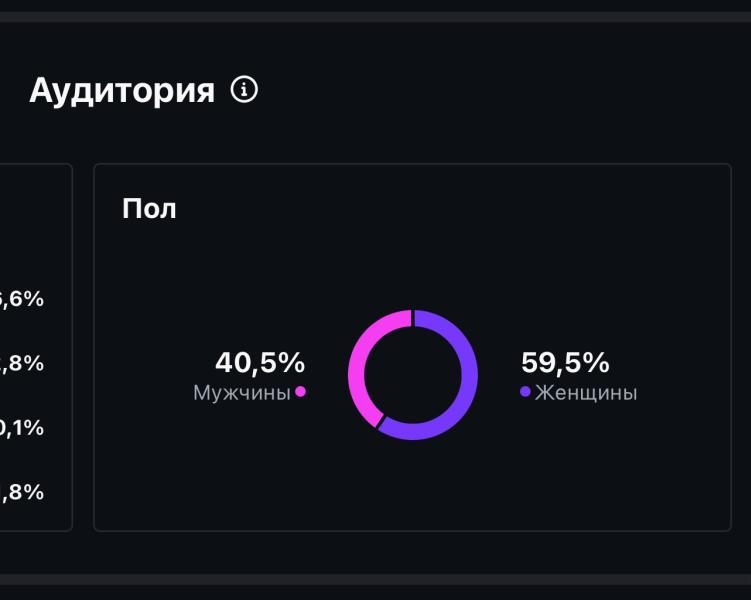This screenshot has width=751, height=600.
Task: Click the top divider bar above Аудитория
Action: pyautogui.click(x=376, y=17)
